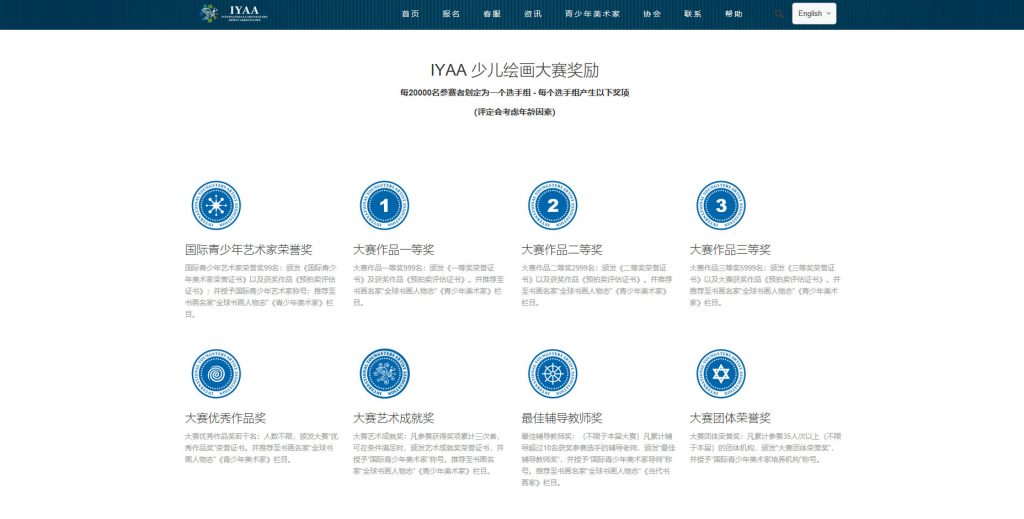Select heading 最佳辅导教师奖
Viewport: 1024px width, 519px height.
coord(562,418)
